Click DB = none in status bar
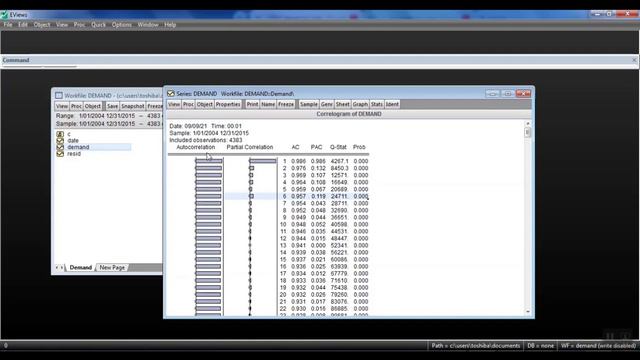 pos(540,346)
